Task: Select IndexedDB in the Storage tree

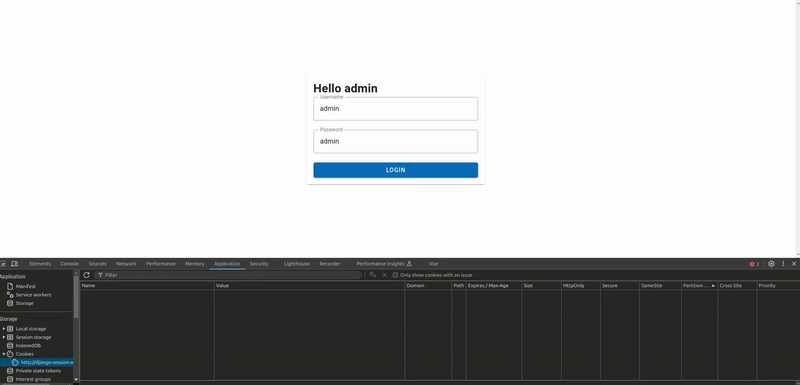Action: pyautogui.click(x=28, y=345)
